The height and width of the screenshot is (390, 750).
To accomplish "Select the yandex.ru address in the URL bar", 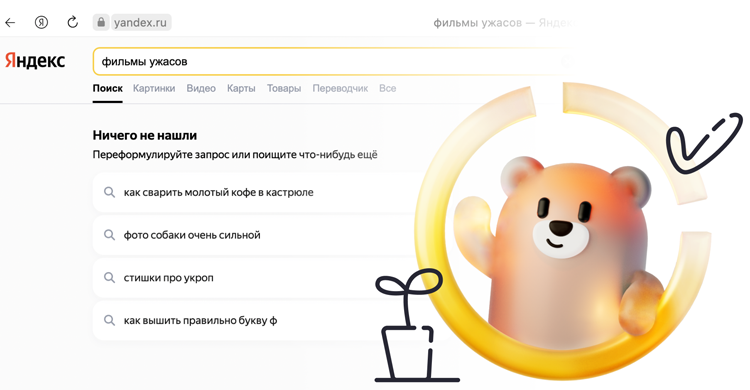I will [140, 22].
